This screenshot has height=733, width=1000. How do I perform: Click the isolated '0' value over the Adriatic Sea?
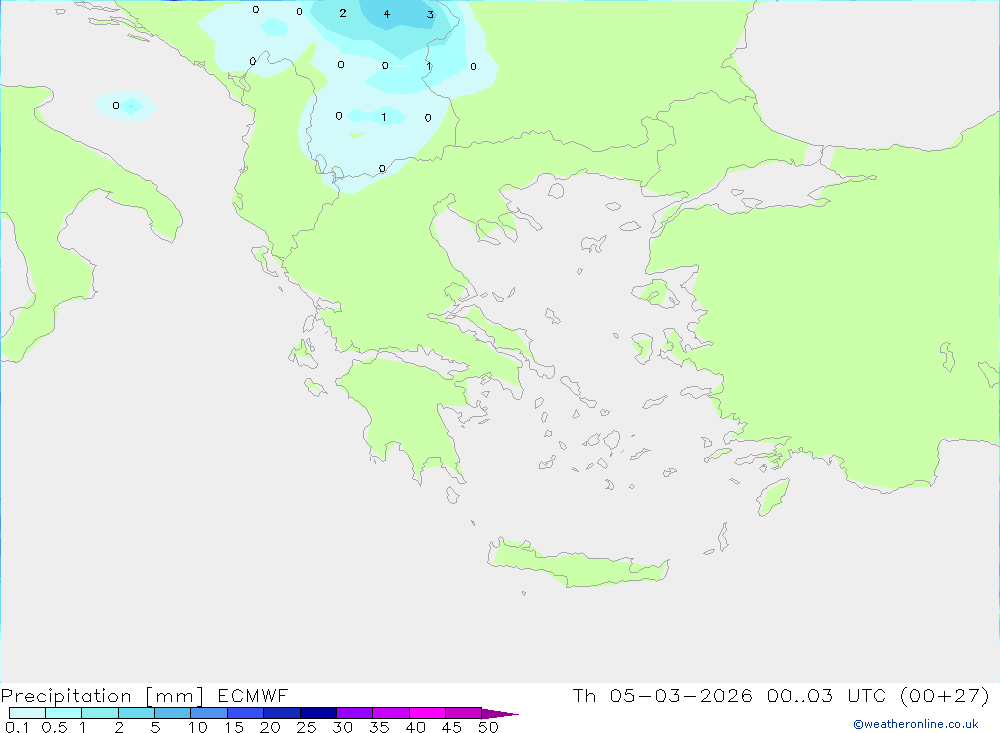coord(115,105)
